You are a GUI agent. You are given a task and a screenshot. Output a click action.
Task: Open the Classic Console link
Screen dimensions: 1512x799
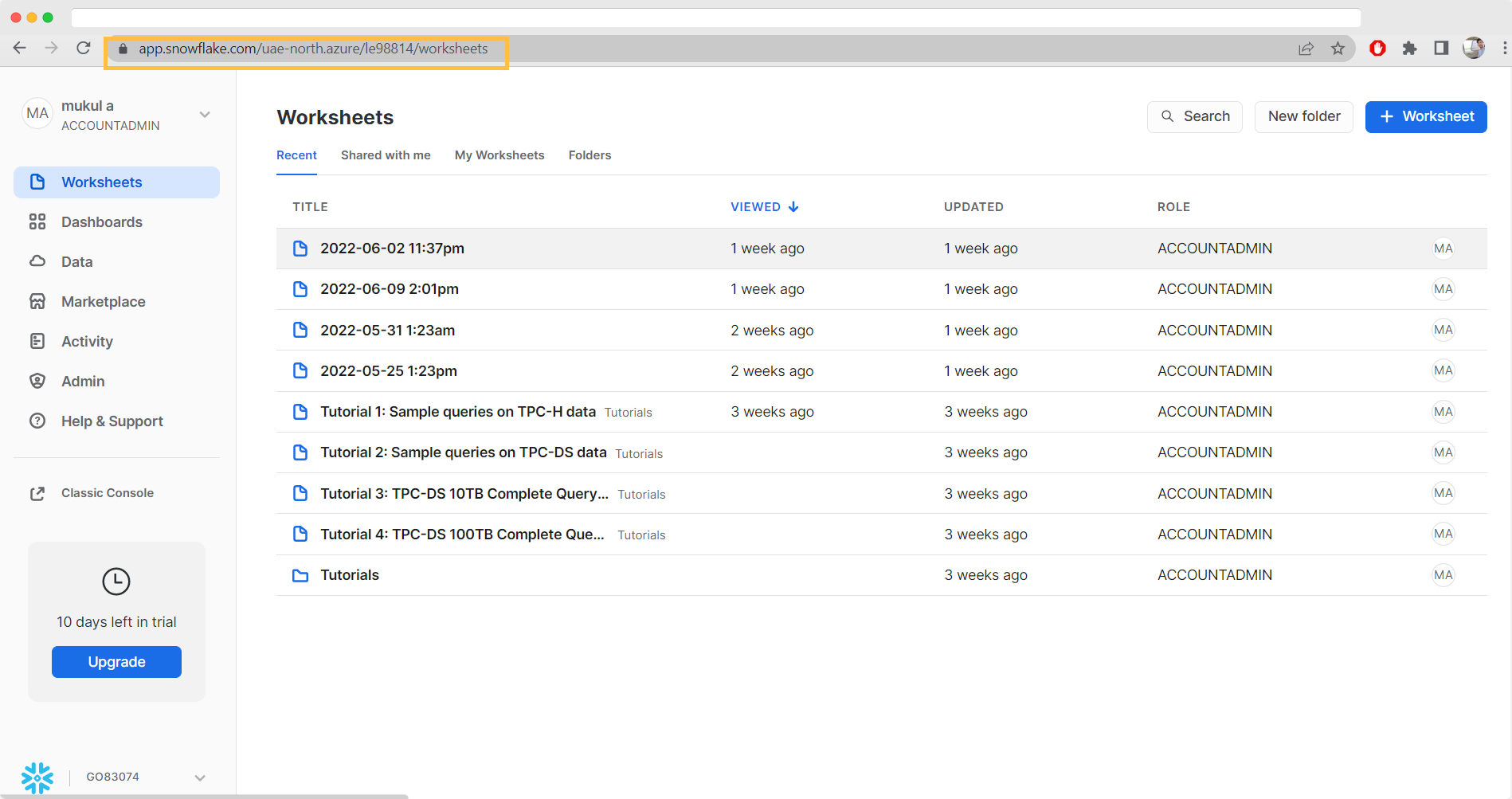coord(107,493)
